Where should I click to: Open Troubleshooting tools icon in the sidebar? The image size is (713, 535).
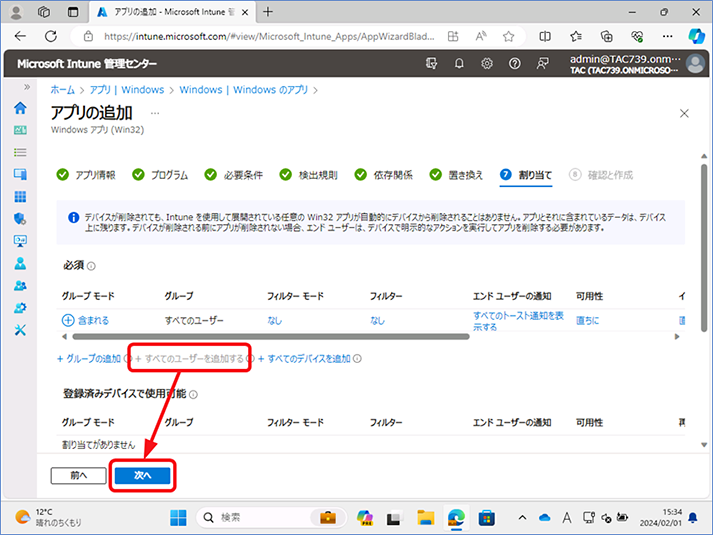coord(20,330)
